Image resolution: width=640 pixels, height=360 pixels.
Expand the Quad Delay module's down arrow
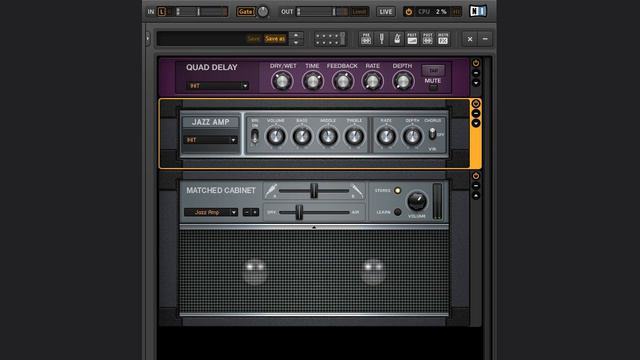[476, 83]
